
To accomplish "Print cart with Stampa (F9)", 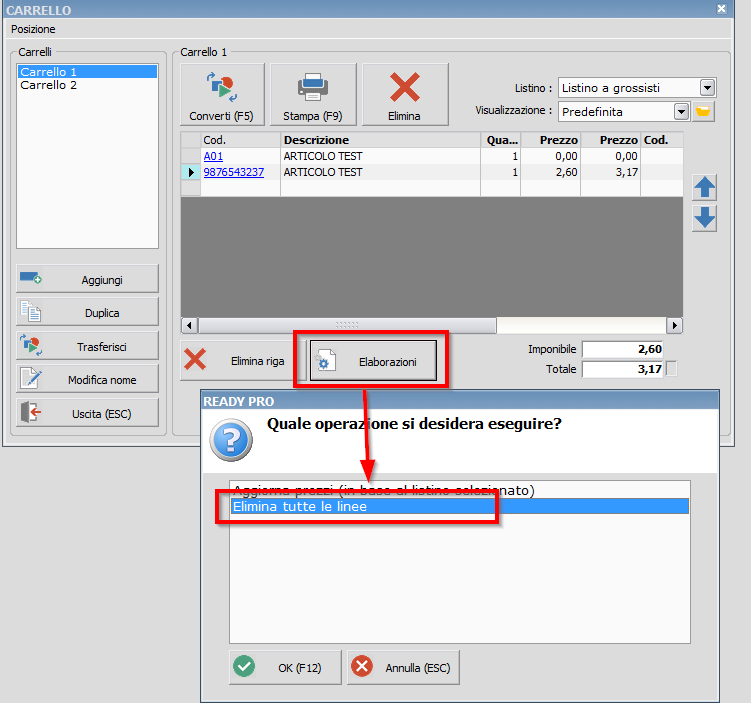I will tap(313, 94).
